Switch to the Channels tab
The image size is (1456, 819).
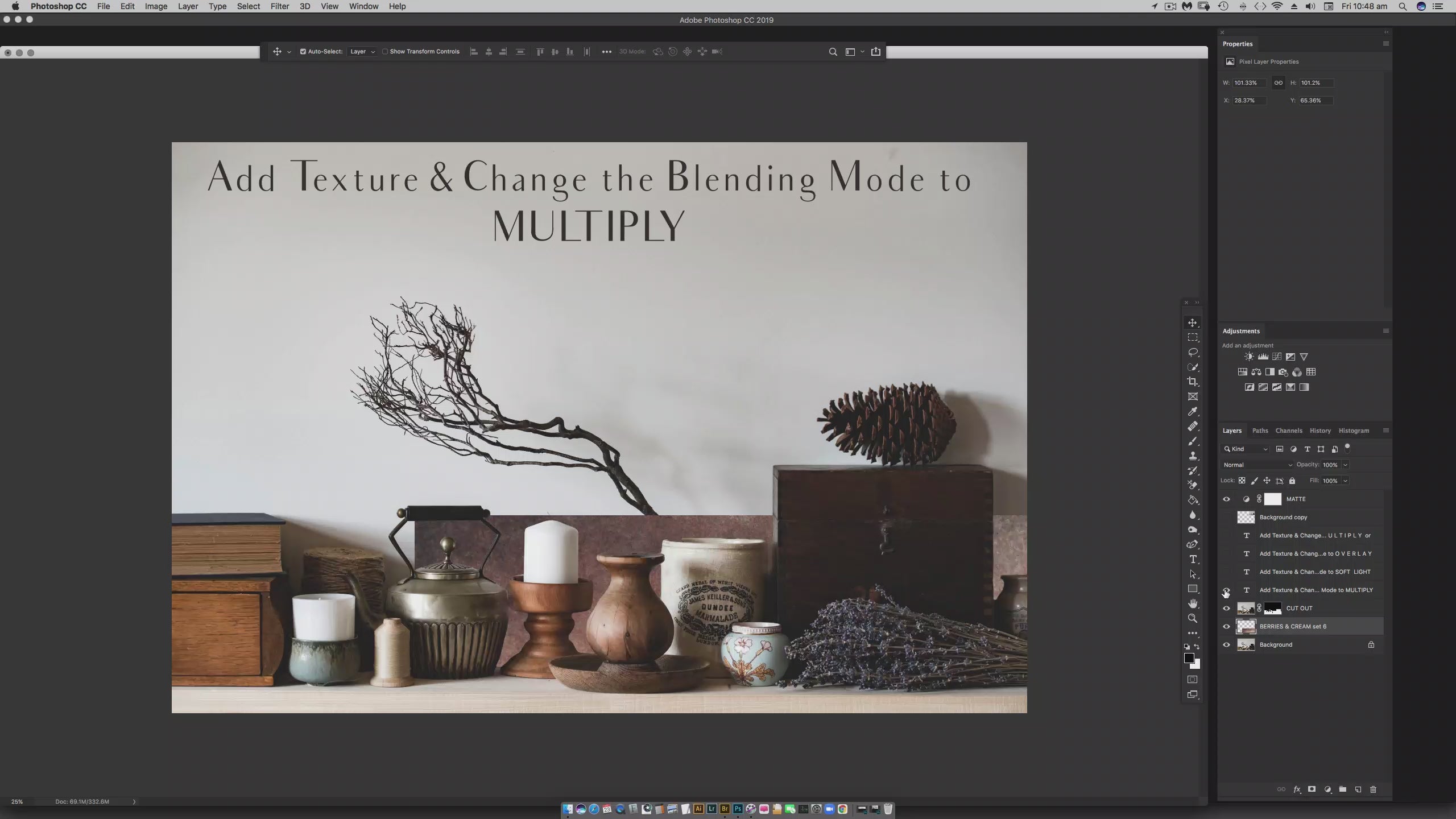[1288, 431]
